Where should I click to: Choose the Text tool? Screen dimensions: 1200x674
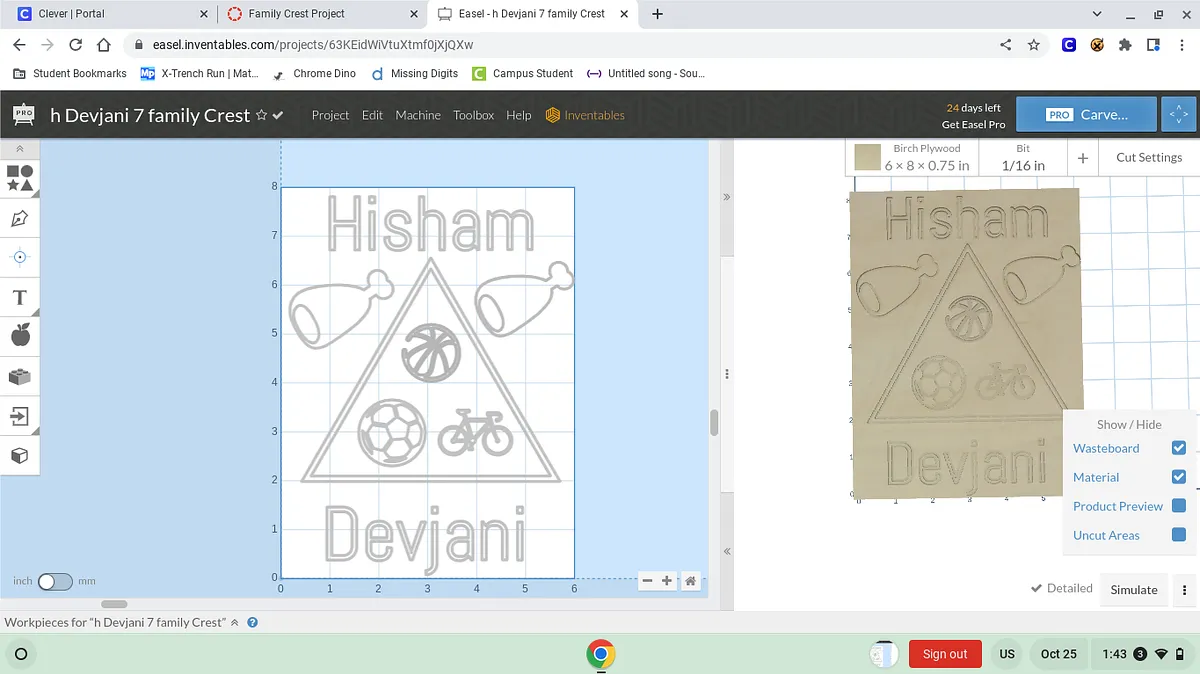[x=20, y=297]
